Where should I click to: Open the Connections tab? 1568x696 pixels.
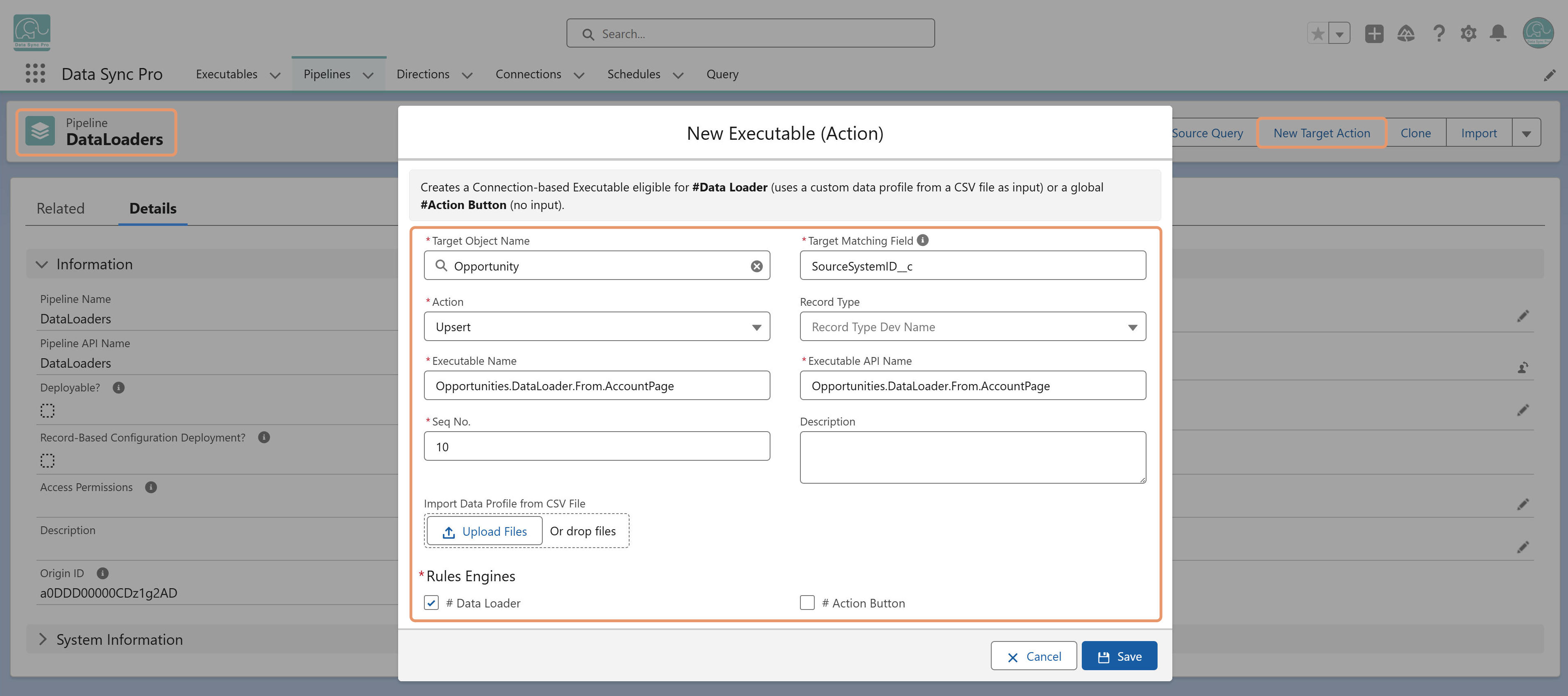[x=528, y=74]
